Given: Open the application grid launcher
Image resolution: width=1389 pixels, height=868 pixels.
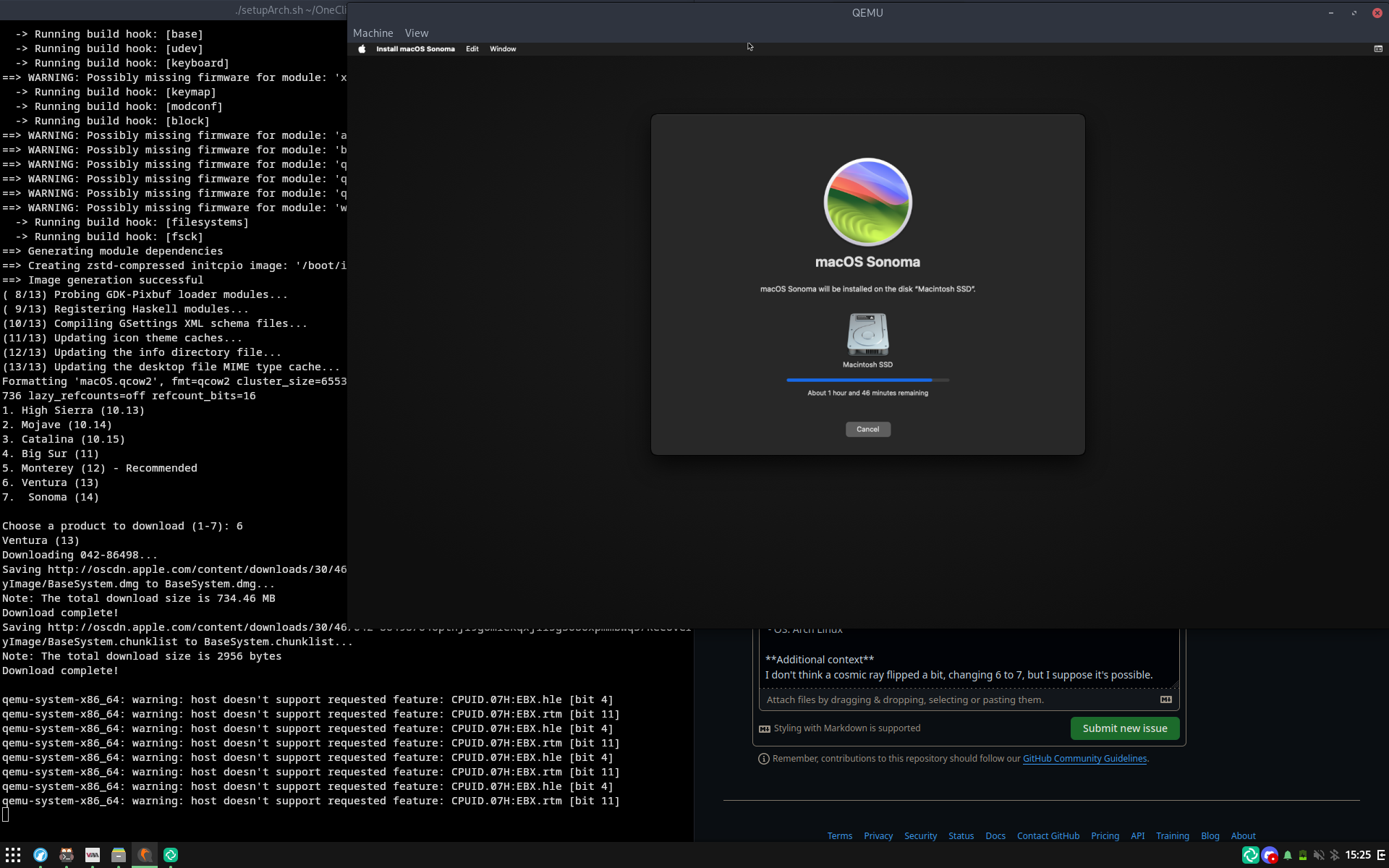Looking at the screenshot, I should pyautogui.click(x=13, y=855).
